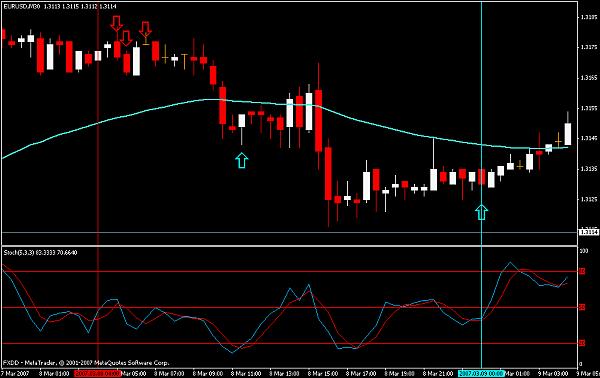Click the 8 Mar 11:00 time label

coord(246,373)
